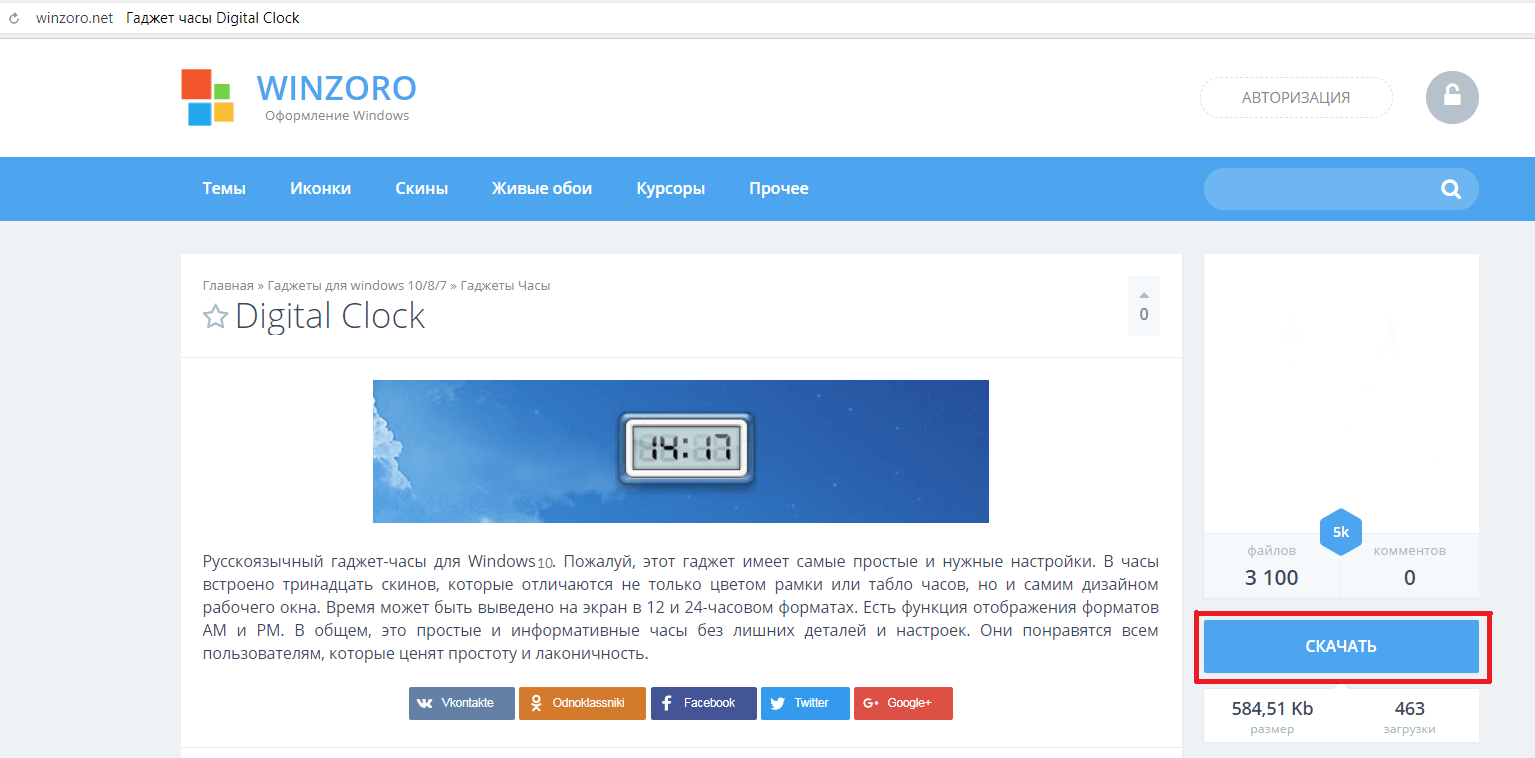Open the Гаджеты Часы breadcrumb link
The image size is (1535, 758).
[505, 285]
